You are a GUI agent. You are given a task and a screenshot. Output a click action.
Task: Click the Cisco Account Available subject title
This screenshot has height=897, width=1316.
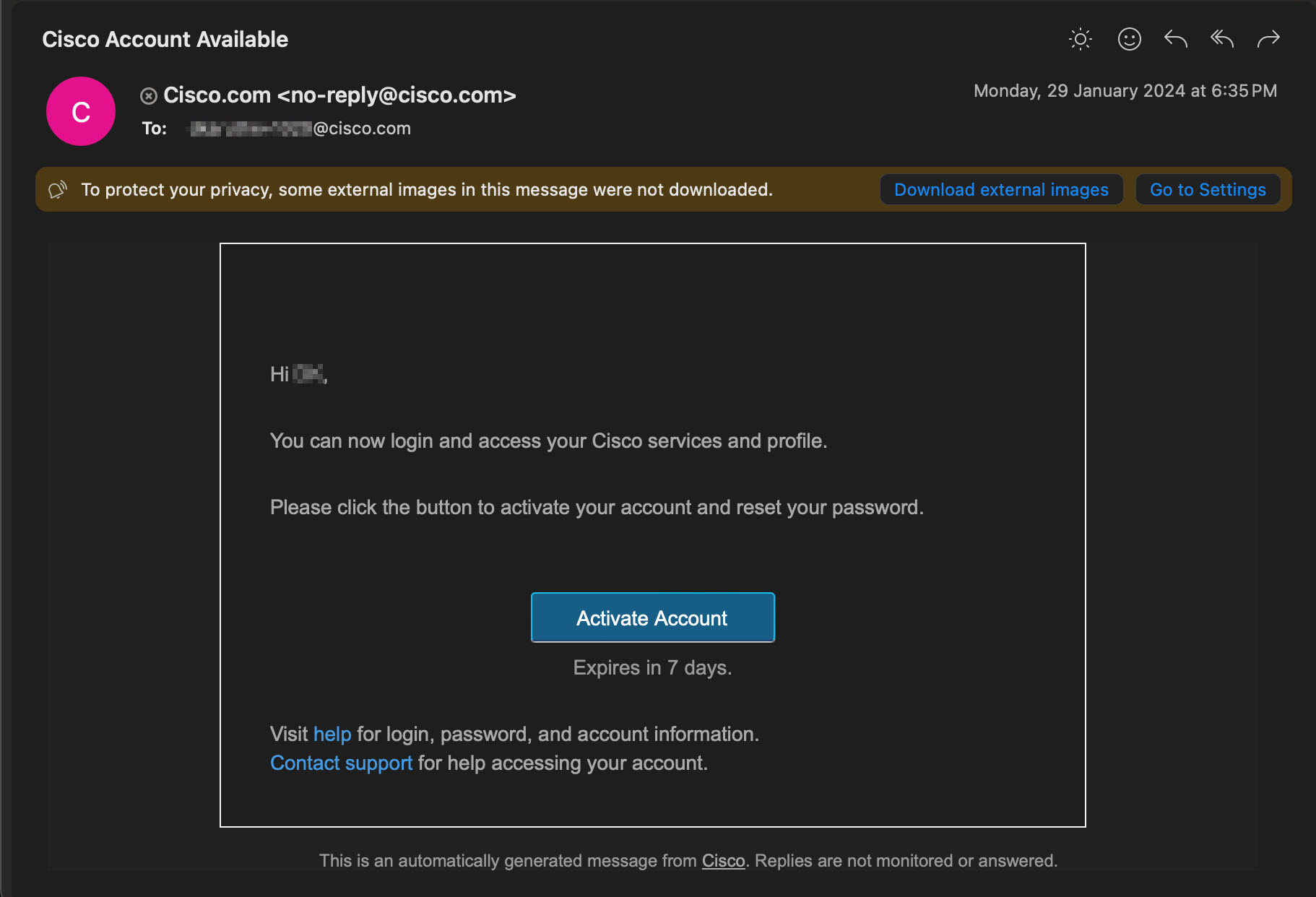[x=165, y=39]
